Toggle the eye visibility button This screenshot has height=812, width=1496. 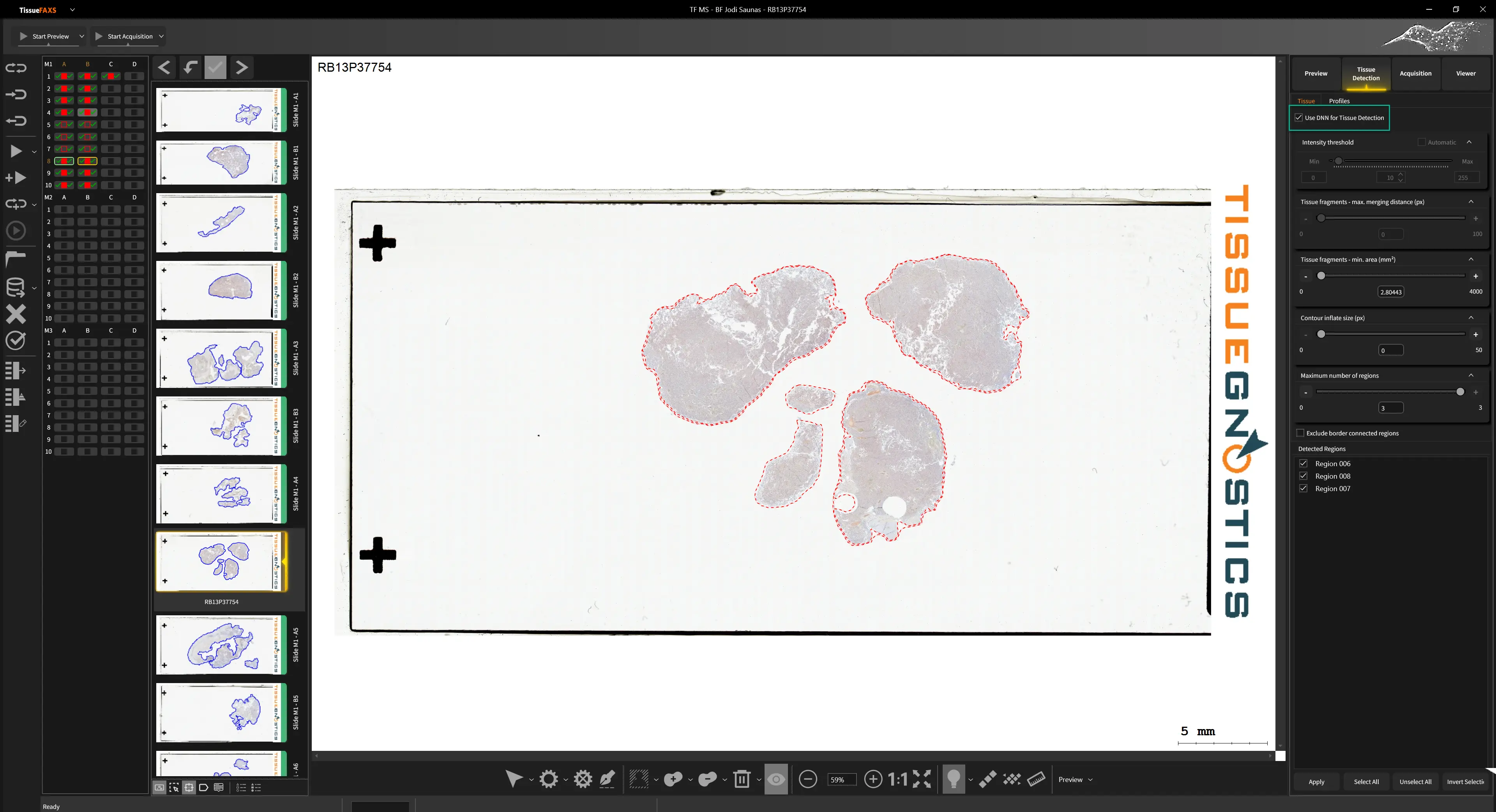tap(776, 779)
